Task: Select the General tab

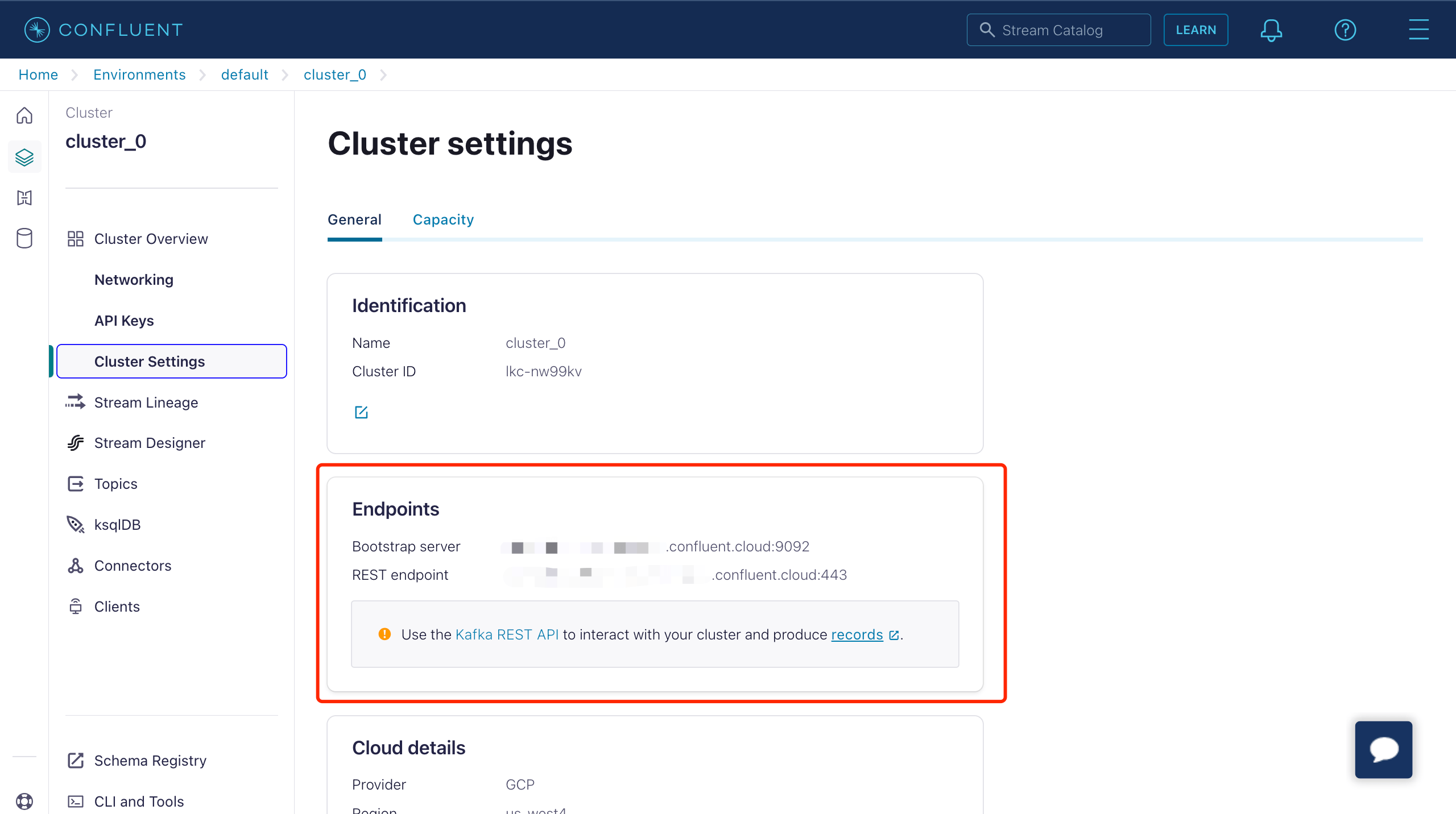Action: 354,220
